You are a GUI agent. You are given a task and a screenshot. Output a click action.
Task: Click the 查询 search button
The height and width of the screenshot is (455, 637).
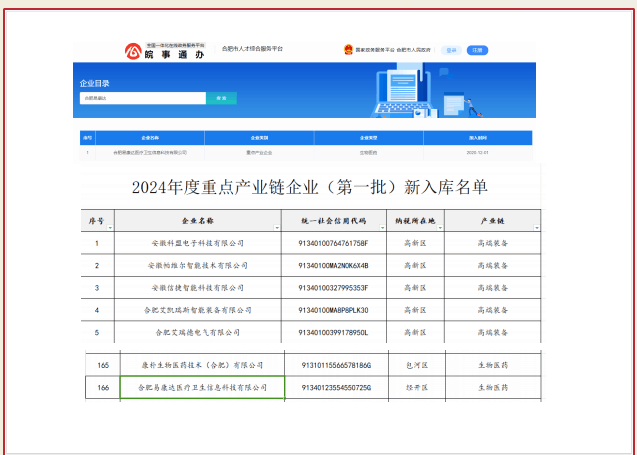coord(221,98)
